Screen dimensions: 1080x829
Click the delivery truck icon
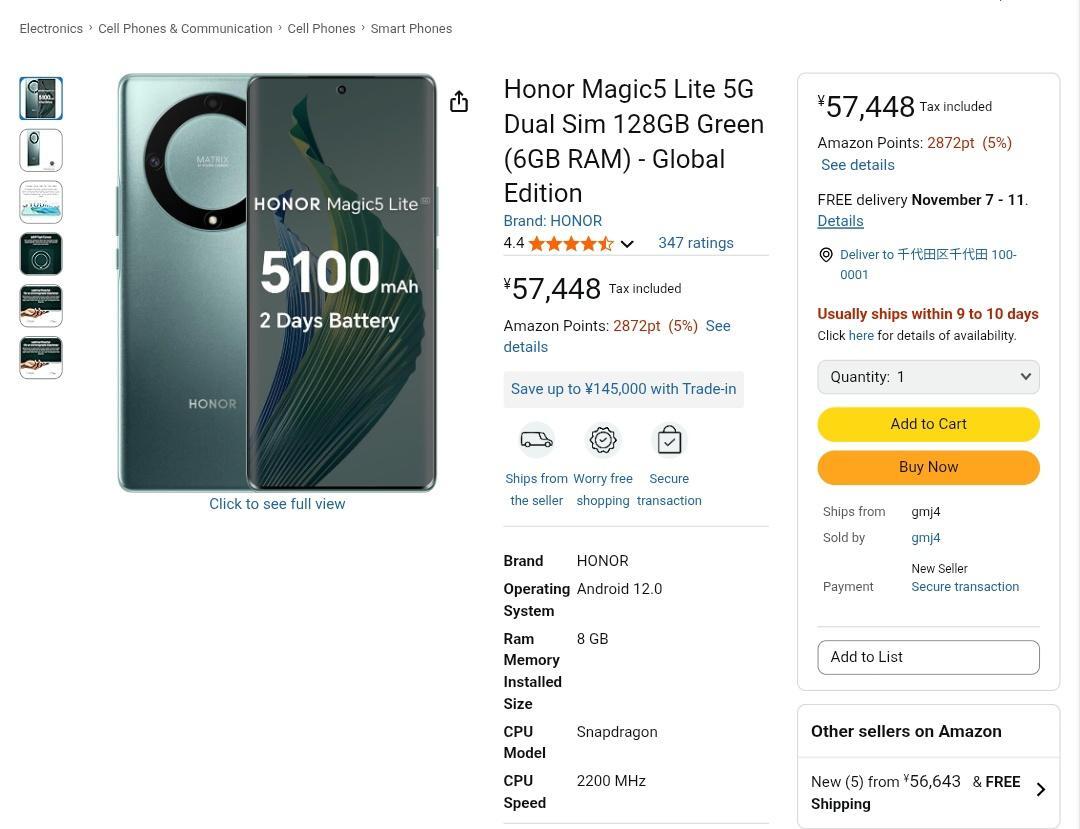[536, 440]
